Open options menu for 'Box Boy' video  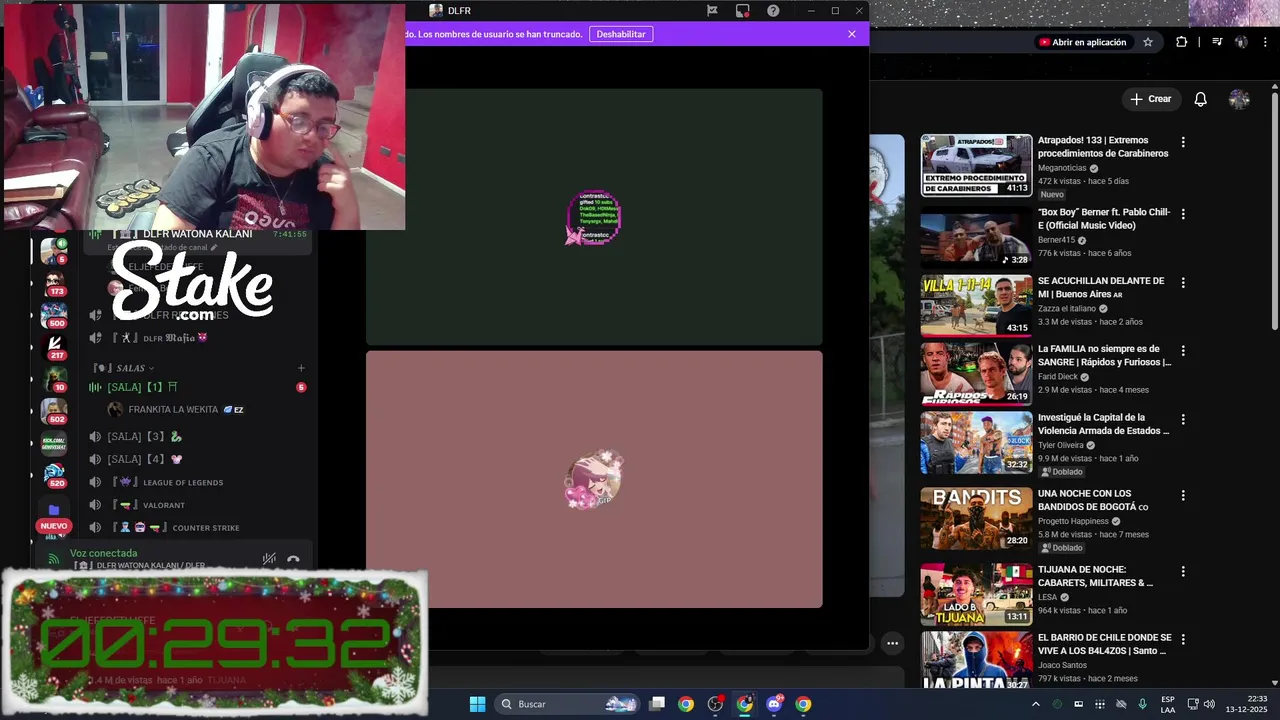[x=1183, y=214]
